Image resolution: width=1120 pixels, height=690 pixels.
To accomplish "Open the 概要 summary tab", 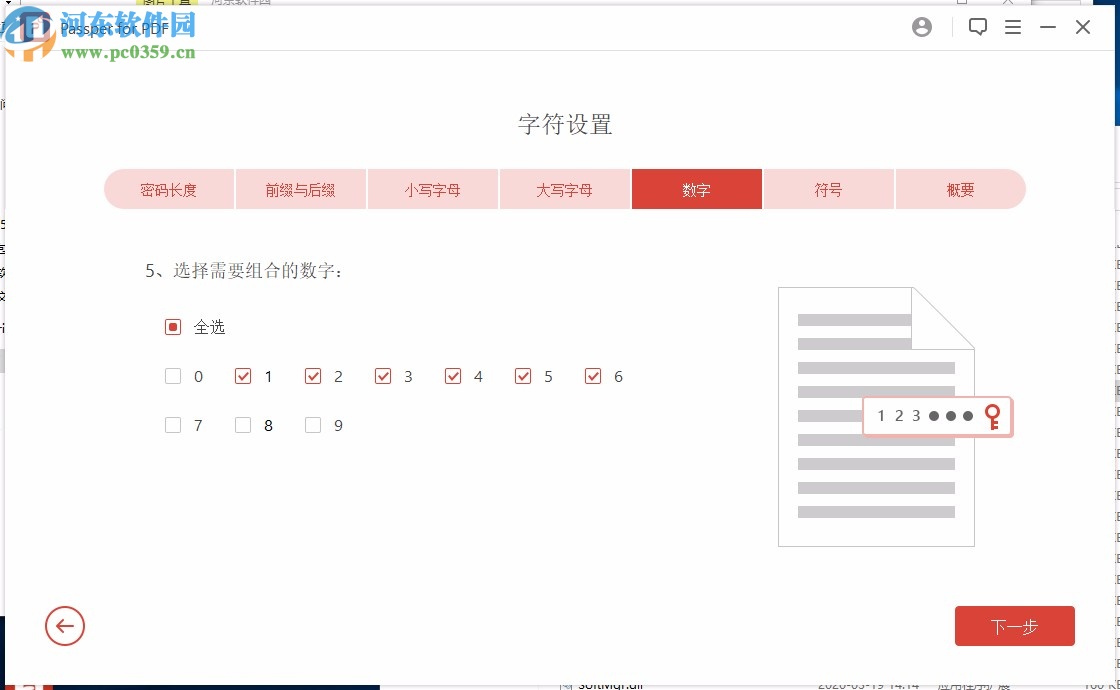I will tap(960, 189).
